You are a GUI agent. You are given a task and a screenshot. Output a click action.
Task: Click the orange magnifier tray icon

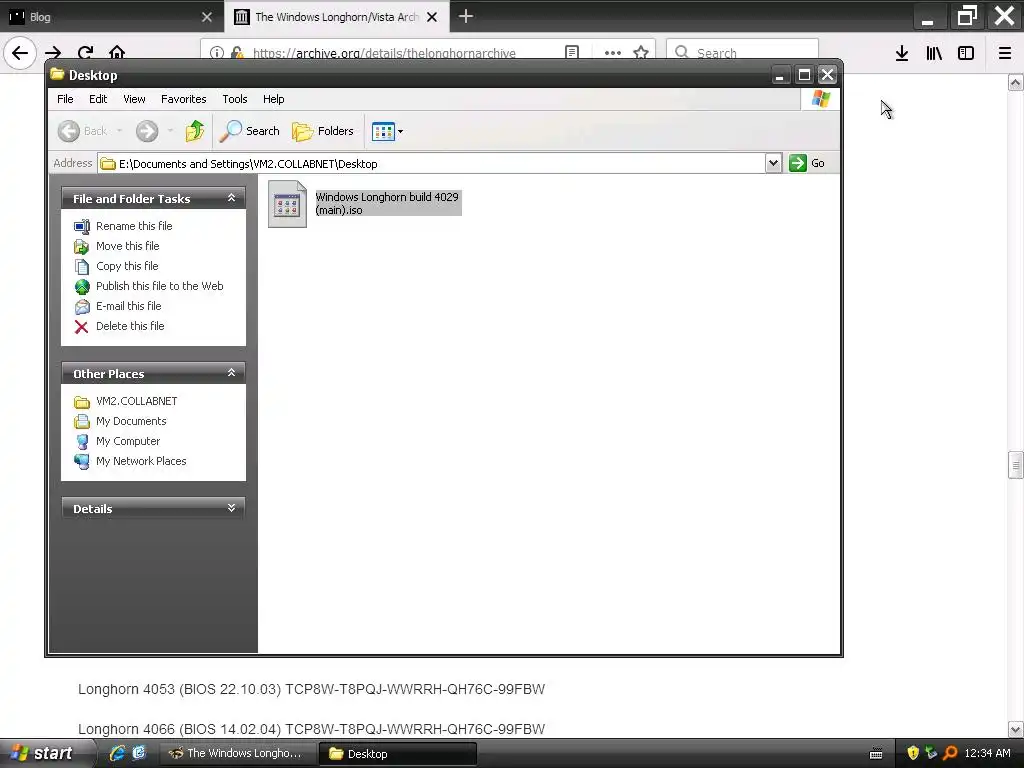[951, 753]
